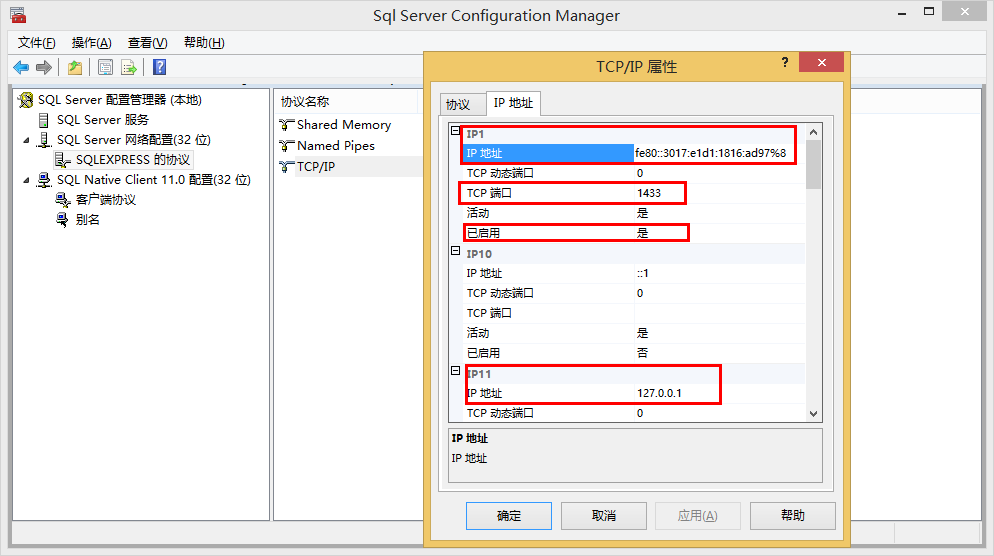Click the Up one level folder icon

(75, 67)
